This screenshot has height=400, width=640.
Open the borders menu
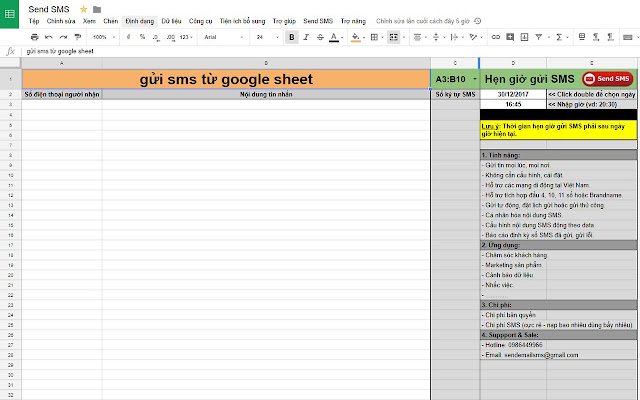coord(374,37)
